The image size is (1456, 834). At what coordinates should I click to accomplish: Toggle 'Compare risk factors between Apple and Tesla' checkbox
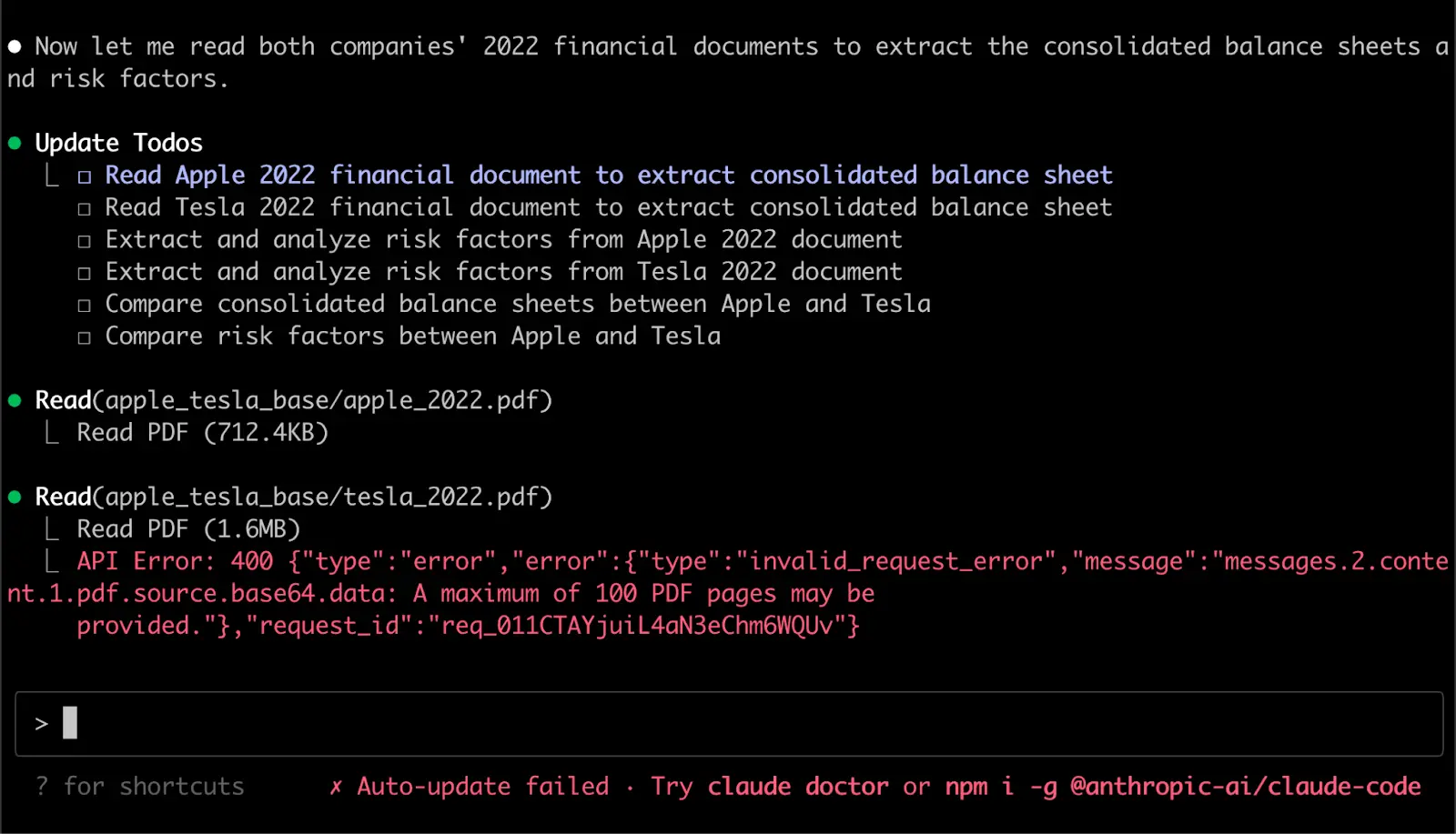tap(85, 338)
